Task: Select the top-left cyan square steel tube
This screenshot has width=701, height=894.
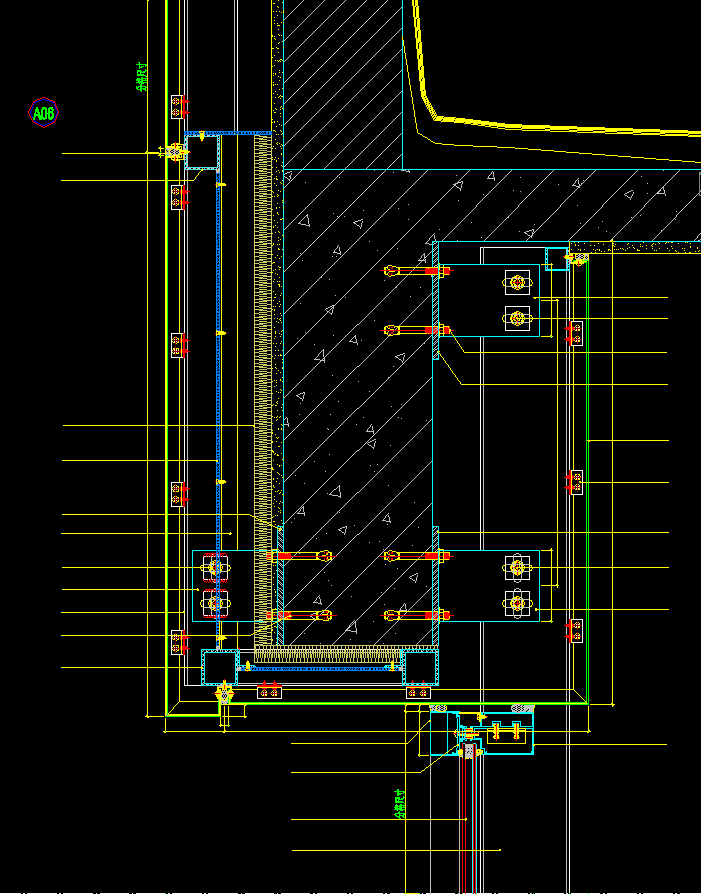Action: pyautogui.click(x=202, y=152)
